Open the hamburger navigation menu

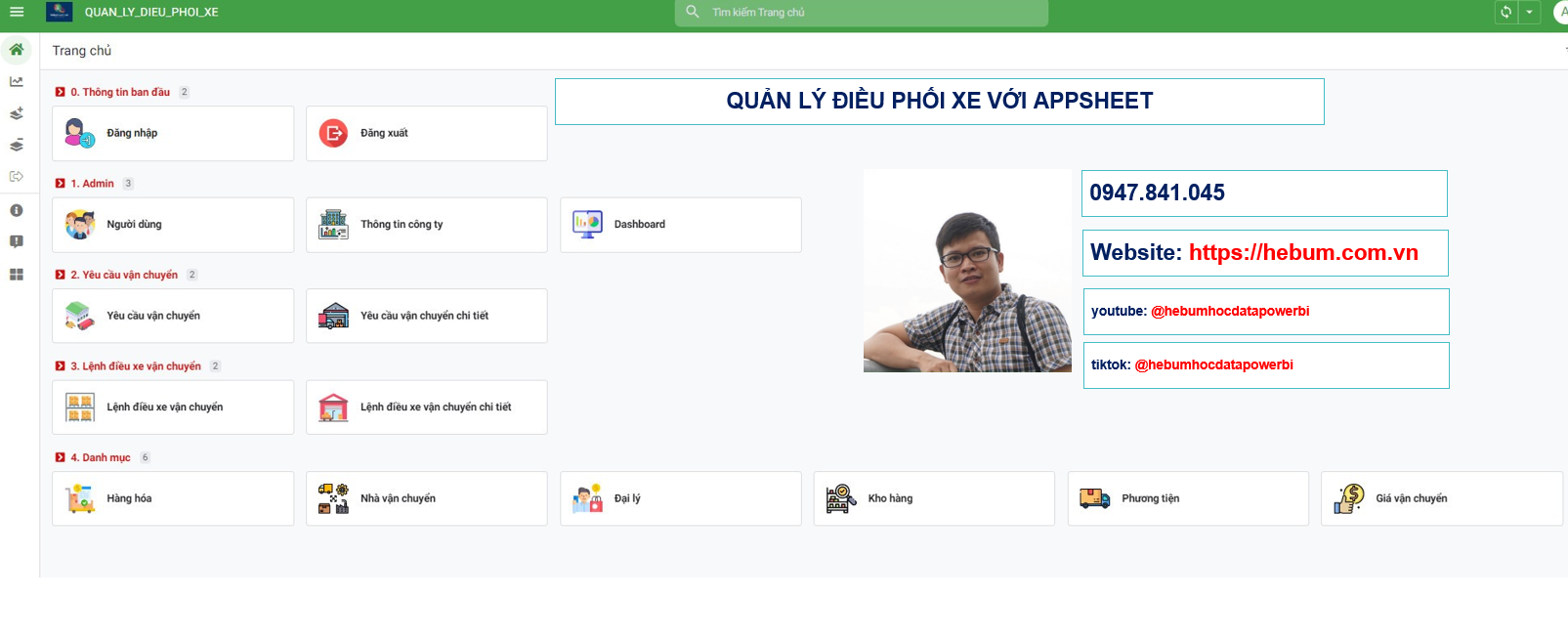[x=17, y=12]
